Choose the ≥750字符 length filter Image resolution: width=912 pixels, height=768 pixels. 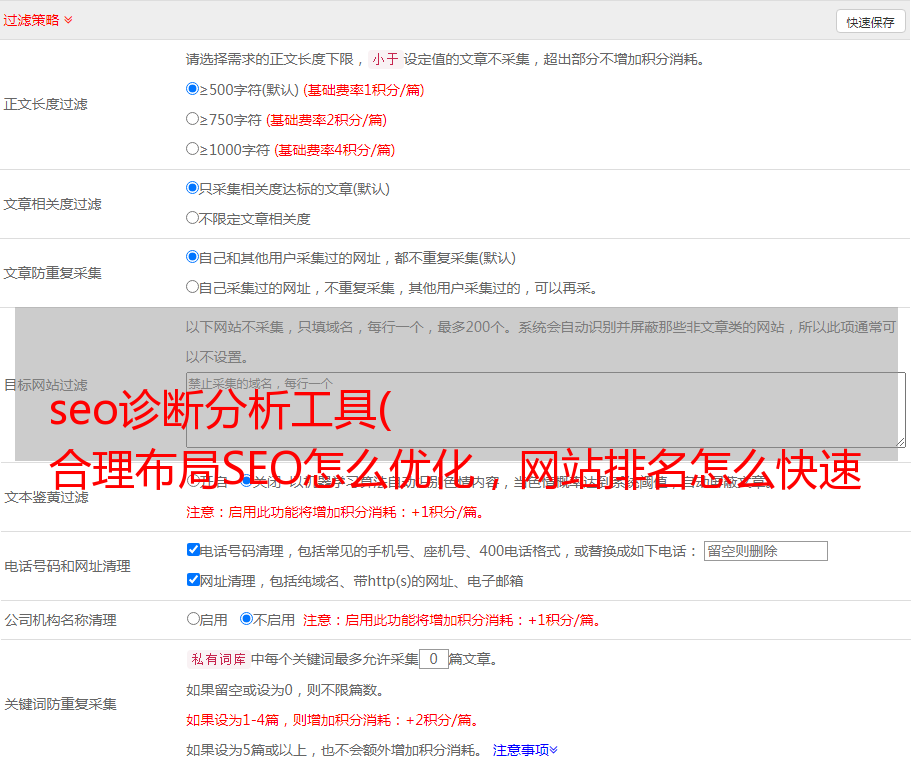click(x=193, y=119)
